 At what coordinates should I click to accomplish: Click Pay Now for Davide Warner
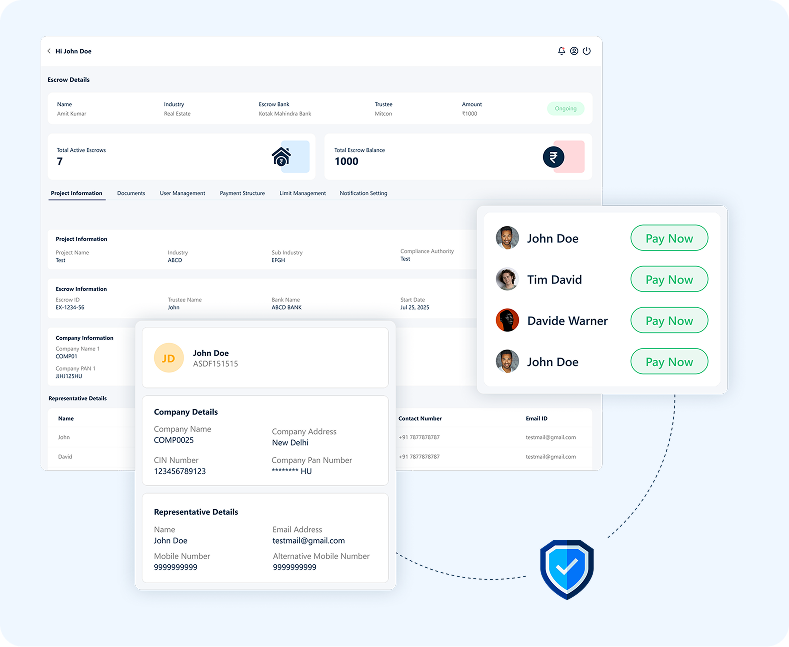[x=669, y=320]
